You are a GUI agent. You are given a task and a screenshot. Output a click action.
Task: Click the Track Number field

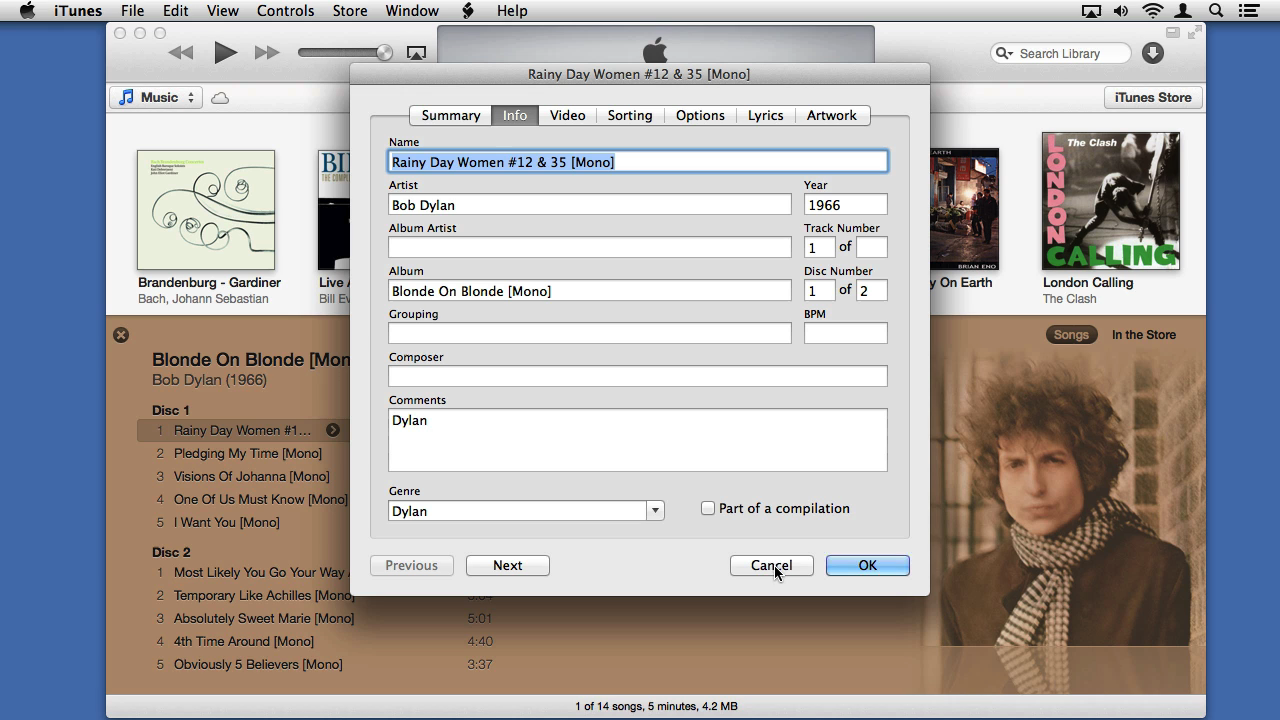(x=820, y=247)
